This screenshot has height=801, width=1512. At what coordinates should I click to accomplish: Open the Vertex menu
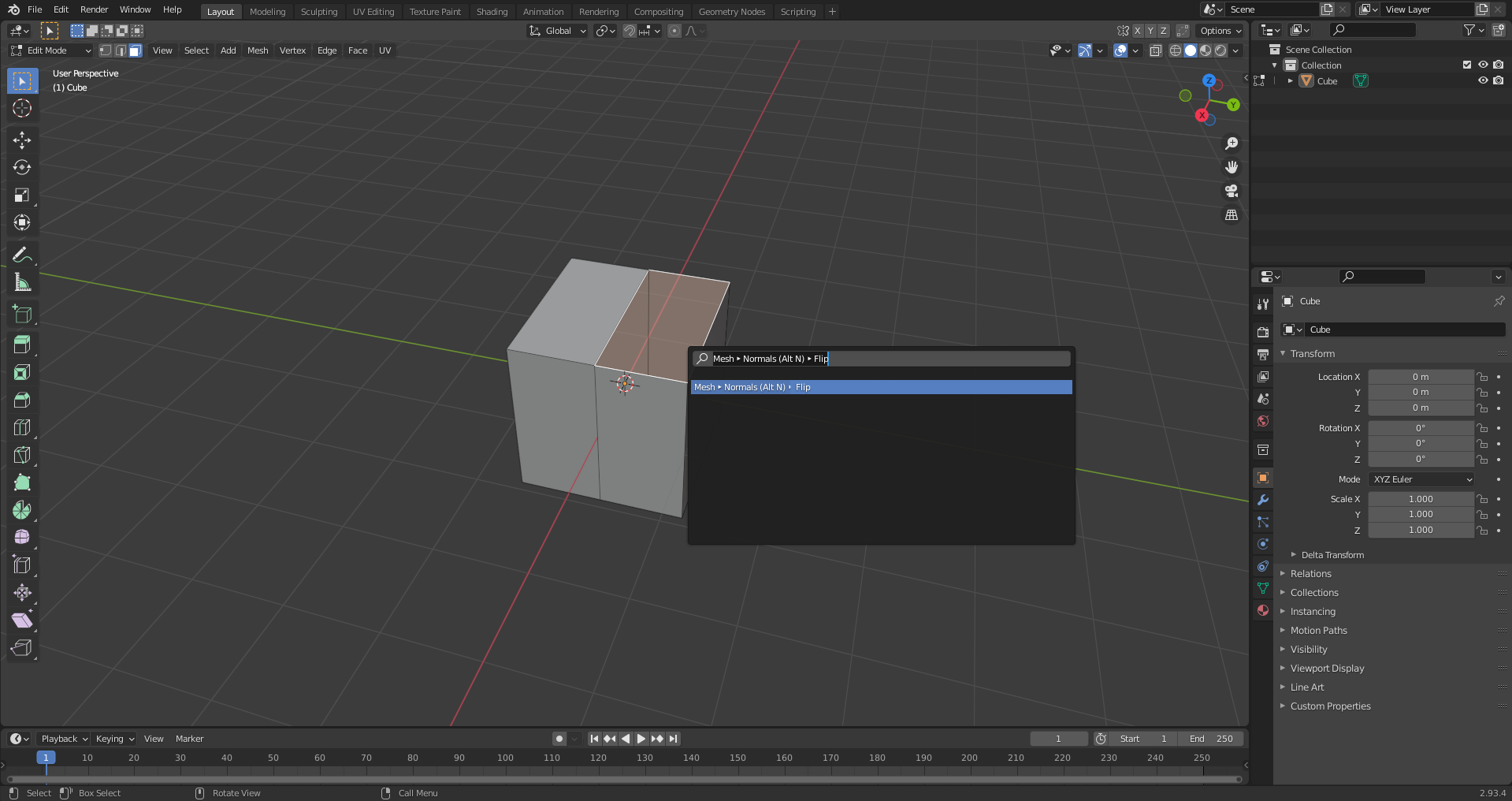click(x=292, y=50)
